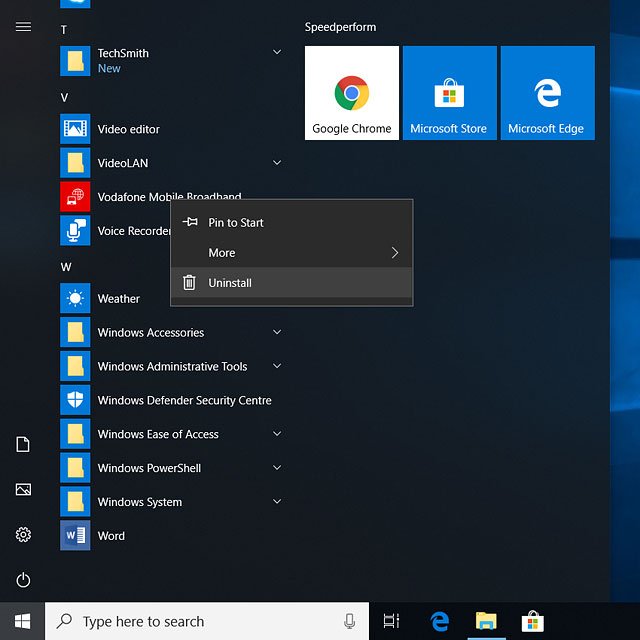
Task: Open Microsoft Store from the taskbar
Action: click(x=533, y=621)
